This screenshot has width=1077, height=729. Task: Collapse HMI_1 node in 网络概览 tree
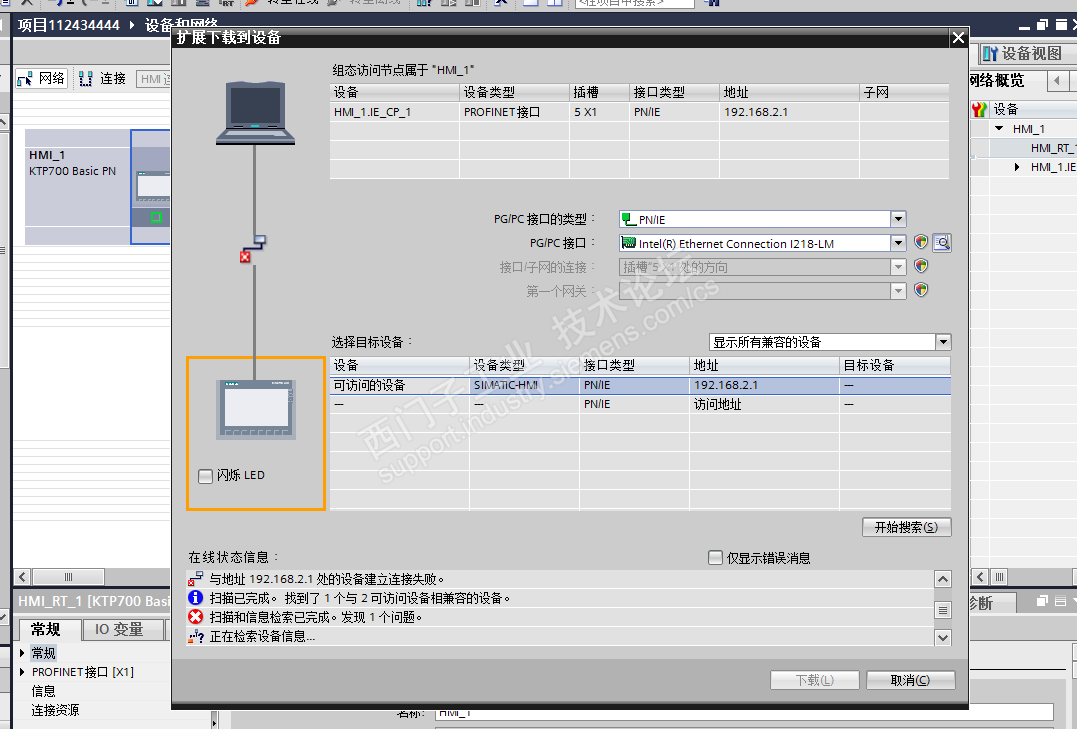999,128
